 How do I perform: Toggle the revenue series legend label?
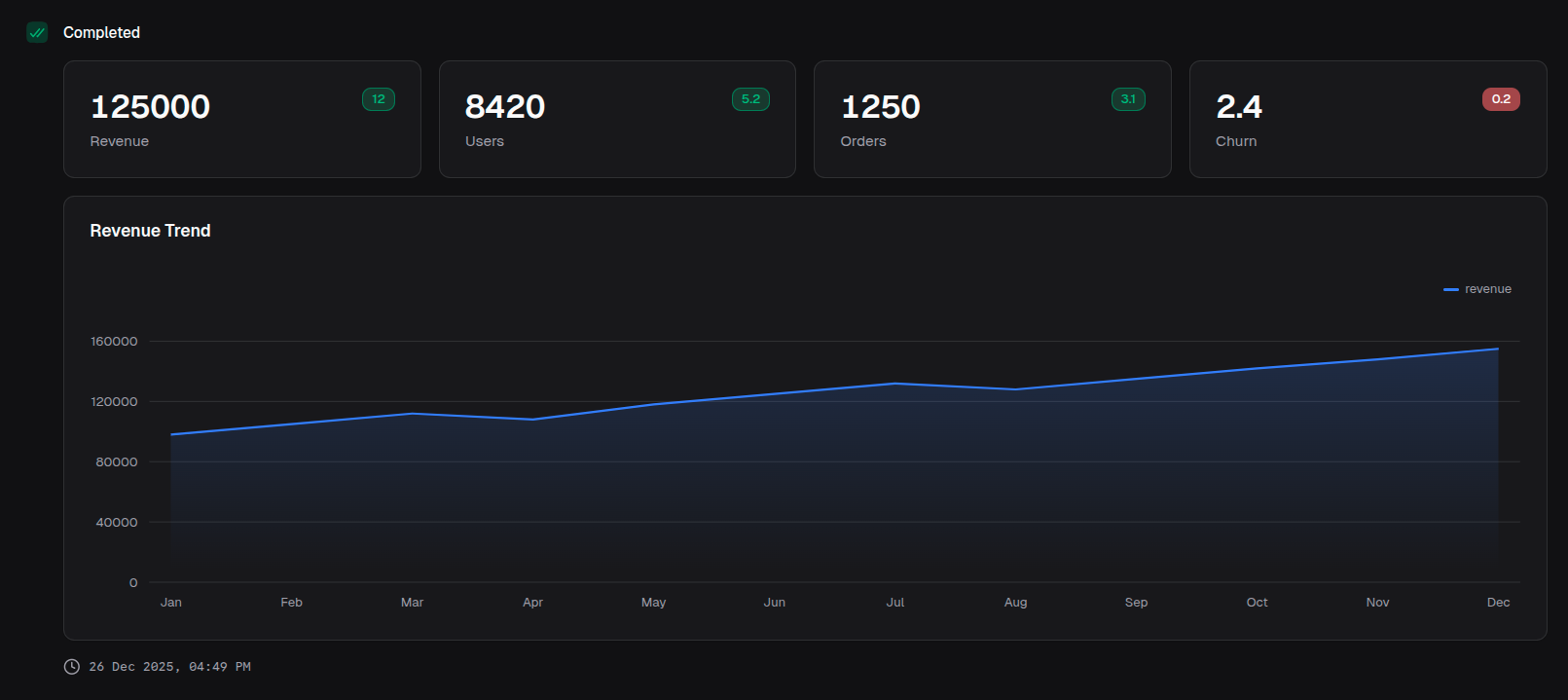tap(1487, 289)
